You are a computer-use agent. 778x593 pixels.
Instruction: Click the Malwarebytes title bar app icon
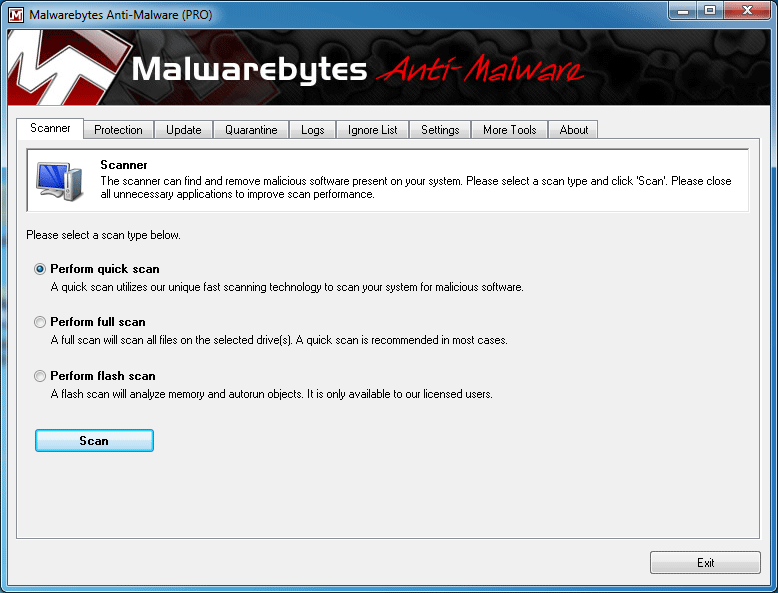click(16, 14)
